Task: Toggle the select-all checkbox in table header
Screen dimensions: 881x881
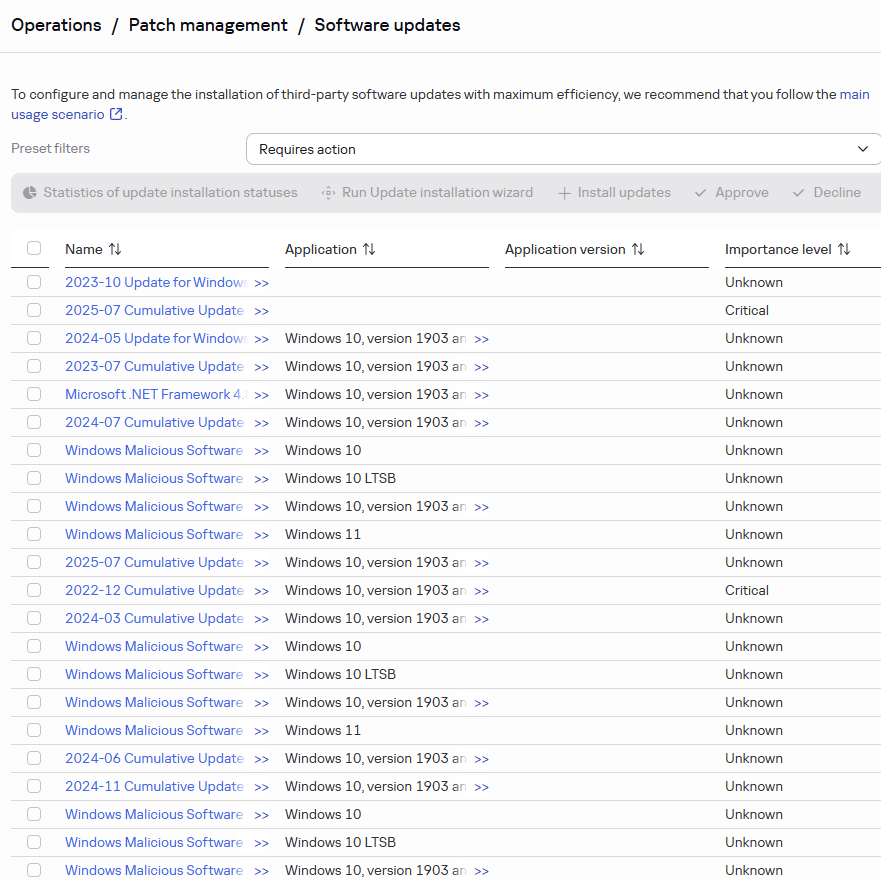Action: pyautogui.click(x=34, y=249)
